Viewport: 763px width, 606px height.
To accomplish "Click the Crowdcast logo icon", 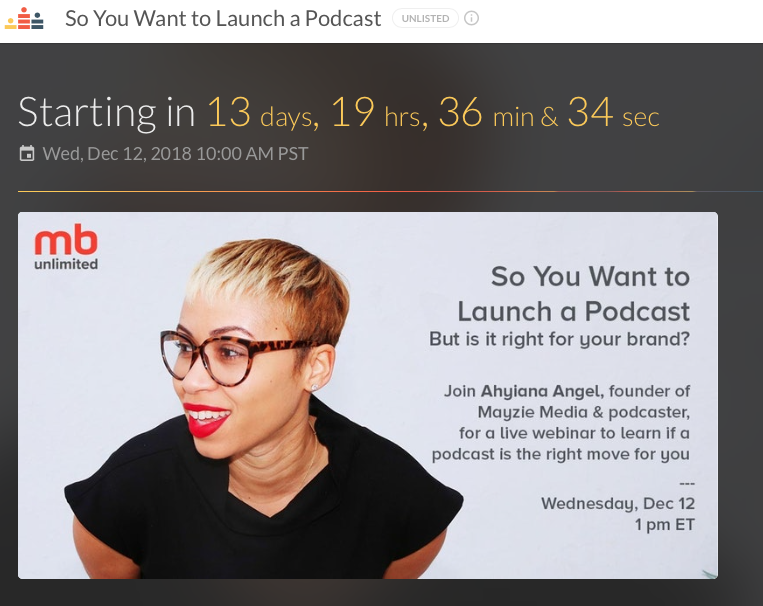I will click(24, 18).
